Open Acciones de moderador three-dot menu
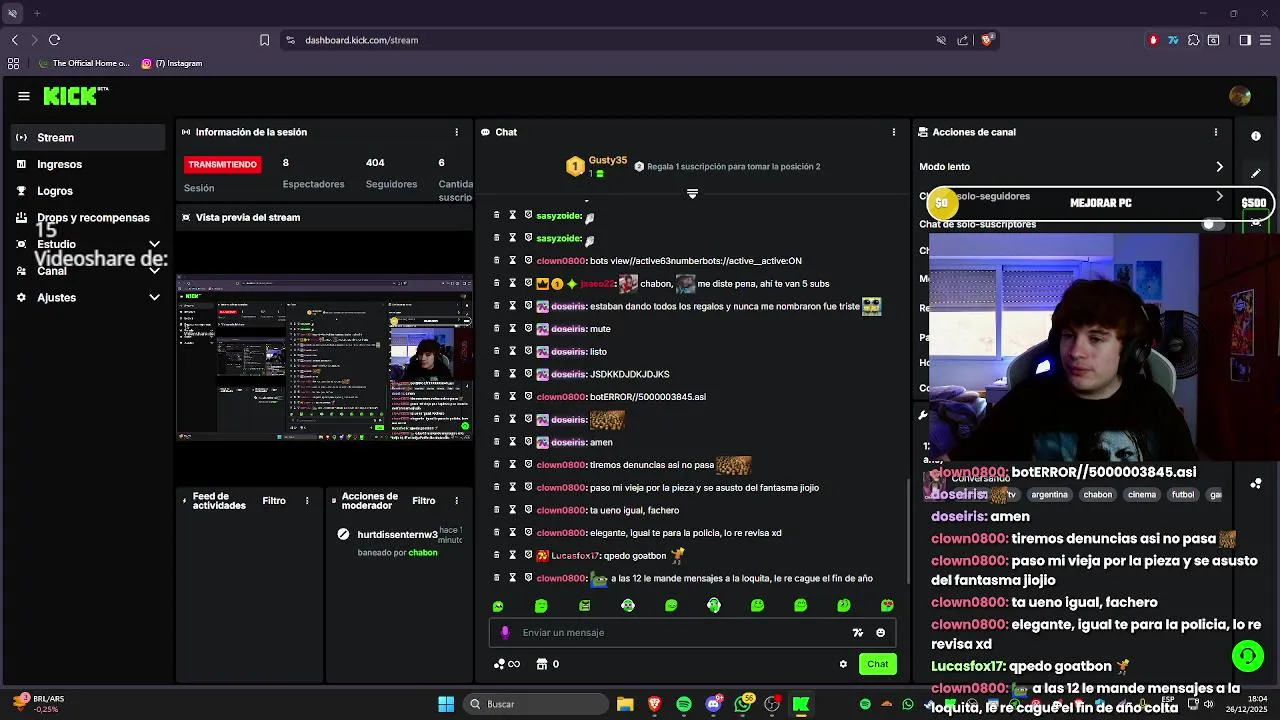Screen dimensions: 1280x720 coord(457,501)
